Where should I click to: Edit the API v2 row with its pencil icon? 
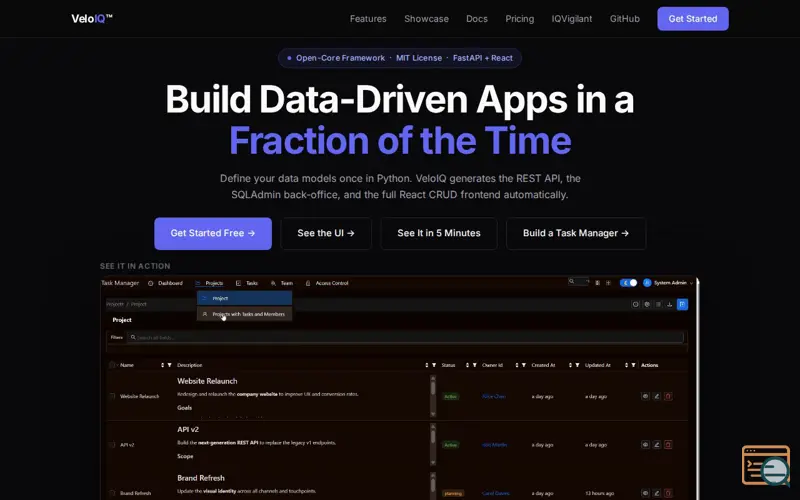(657, 444)
